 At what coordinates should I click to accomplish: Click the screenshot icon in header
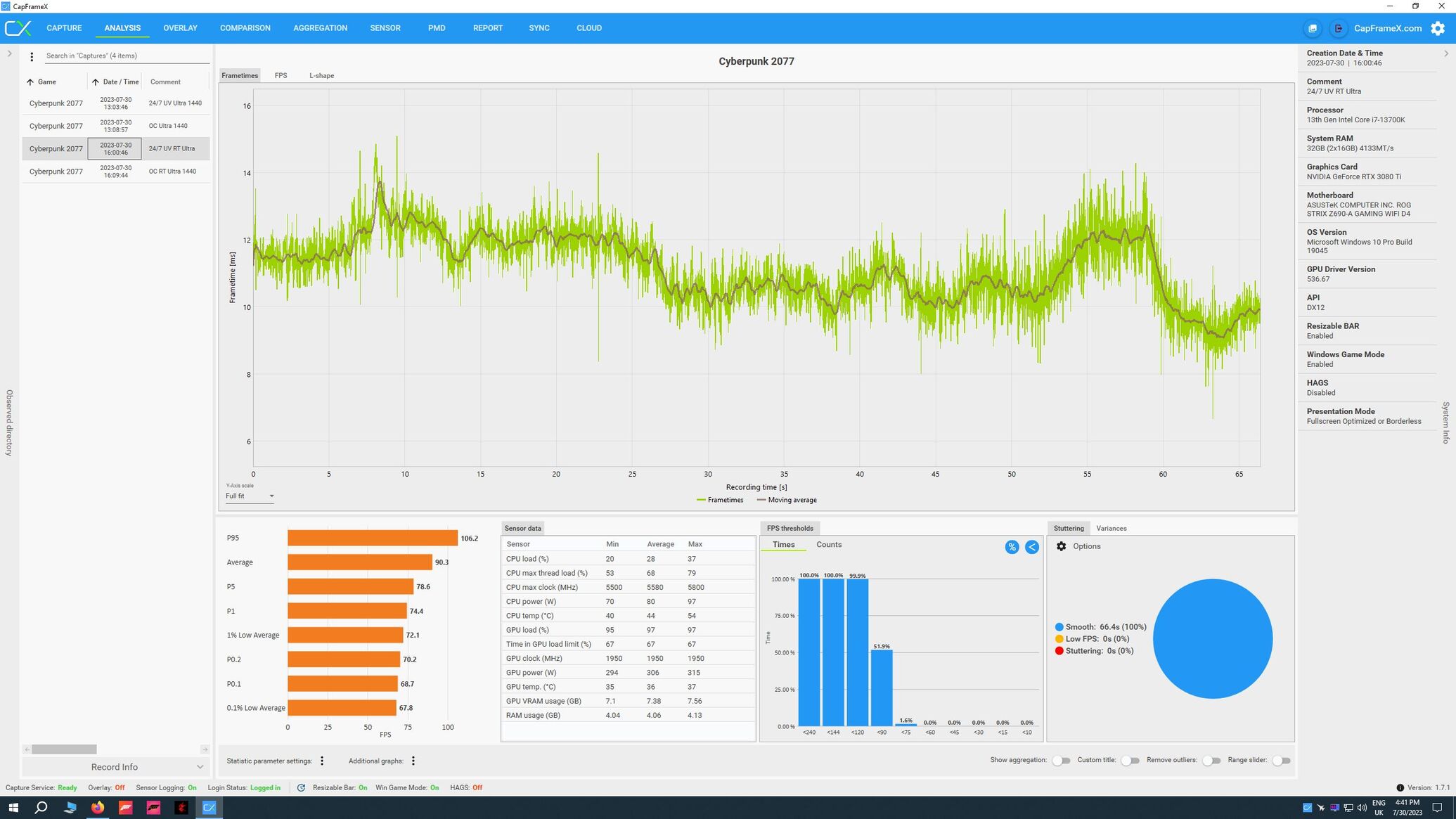[x=1312, y=28]
